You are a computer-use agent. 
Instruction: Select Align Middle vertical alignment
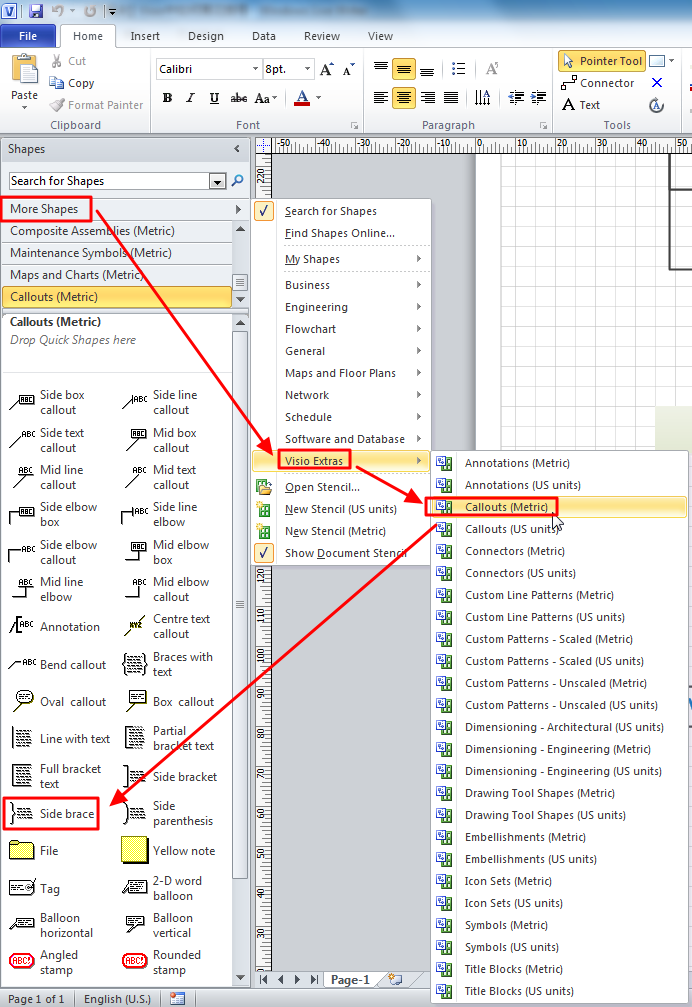coord(404,69)
